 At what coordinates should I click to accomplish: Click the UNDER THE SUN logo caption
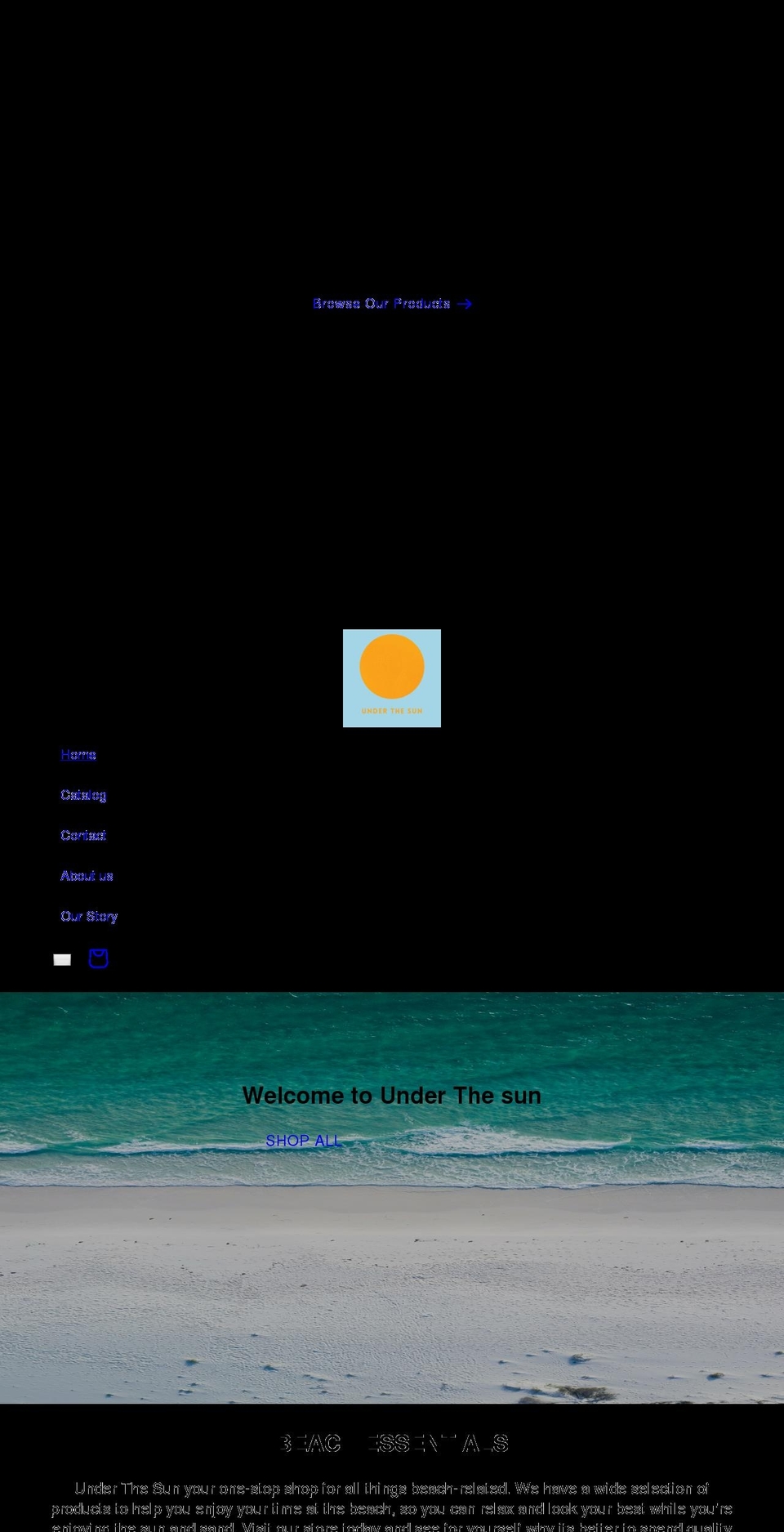pyautogui.click(x=392, y=711)
